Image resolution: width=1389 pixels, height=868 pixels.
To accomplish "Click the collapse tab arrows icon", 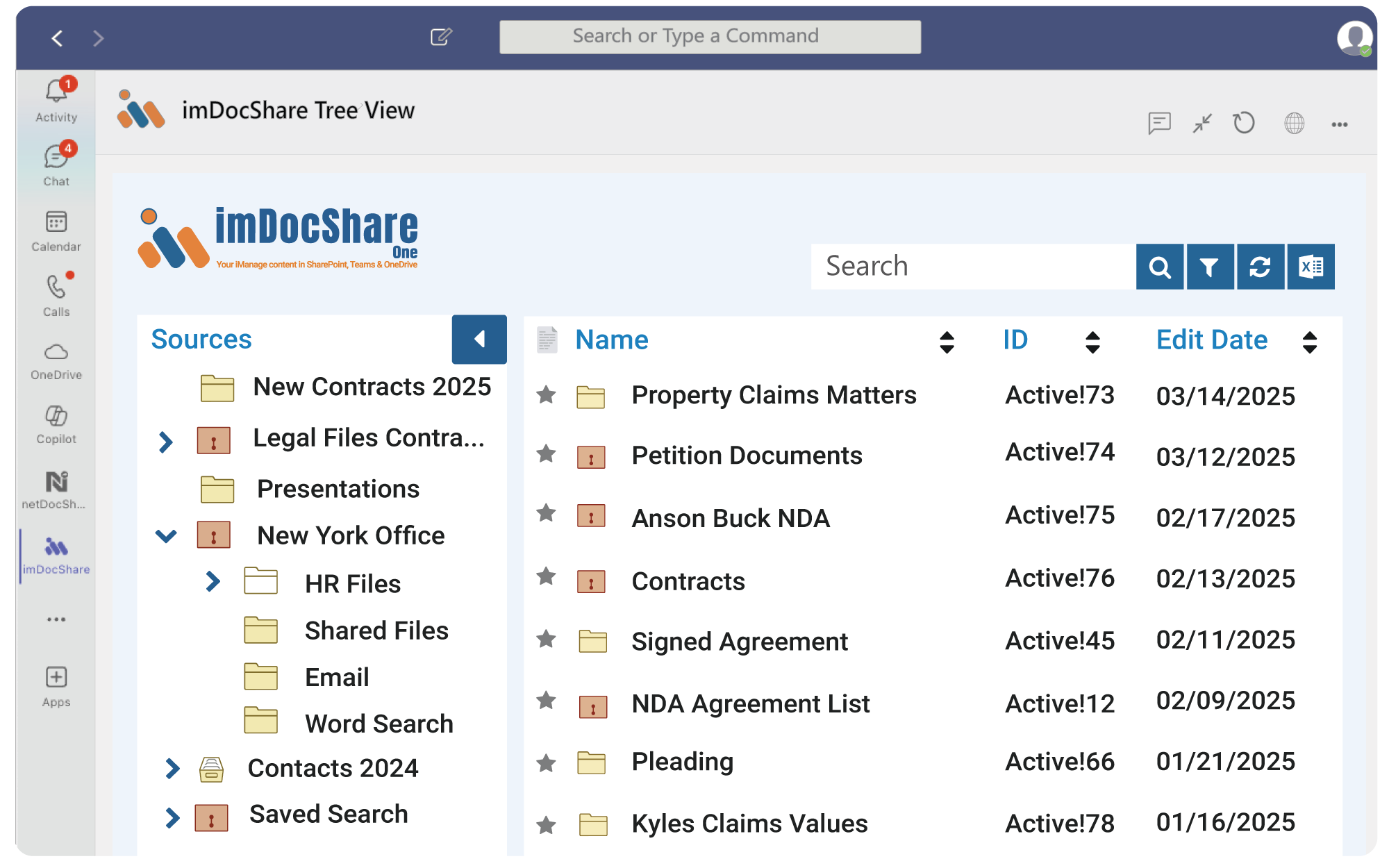I will (x=1202, y=124).
